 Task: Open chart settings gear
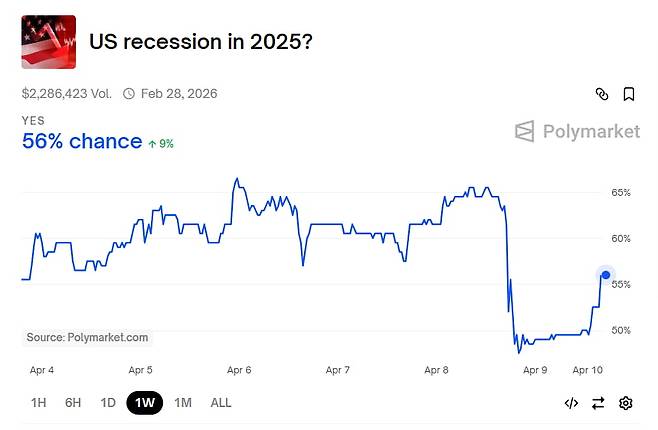pos(626,403)
